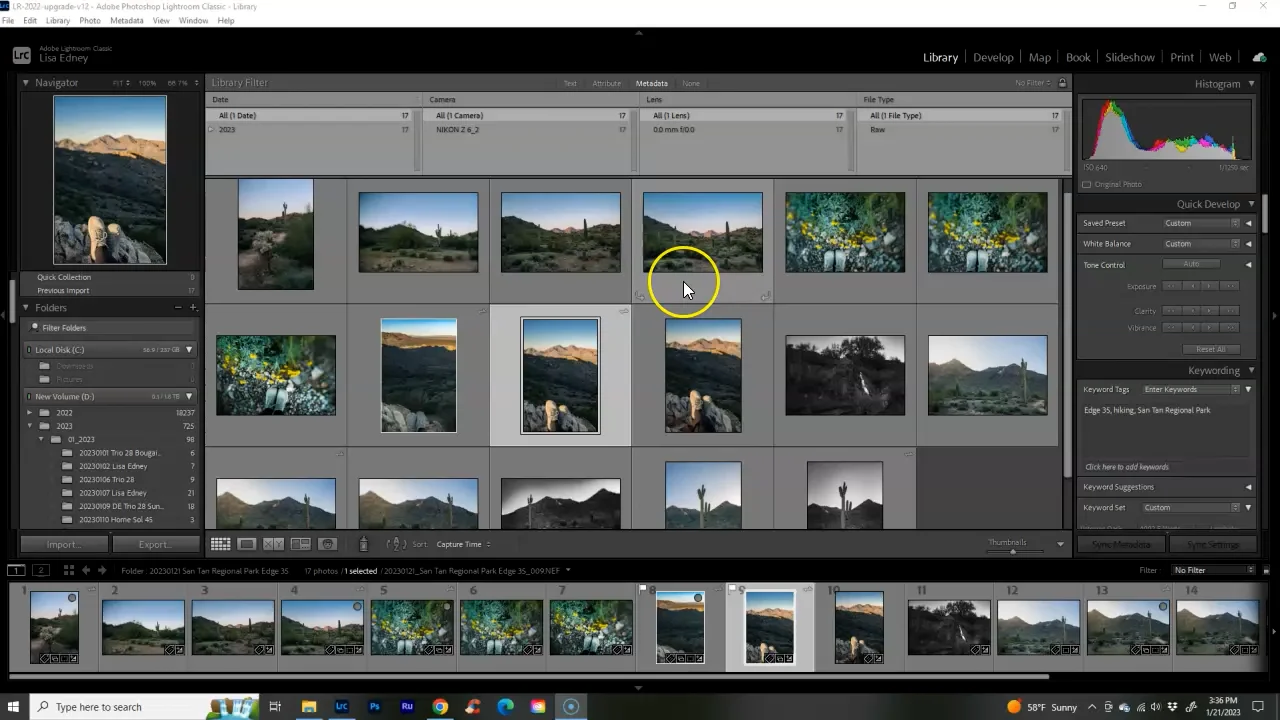Toggle the A–Z sort direction icon
Viewport: 1280px width, 720px height.
396,544
